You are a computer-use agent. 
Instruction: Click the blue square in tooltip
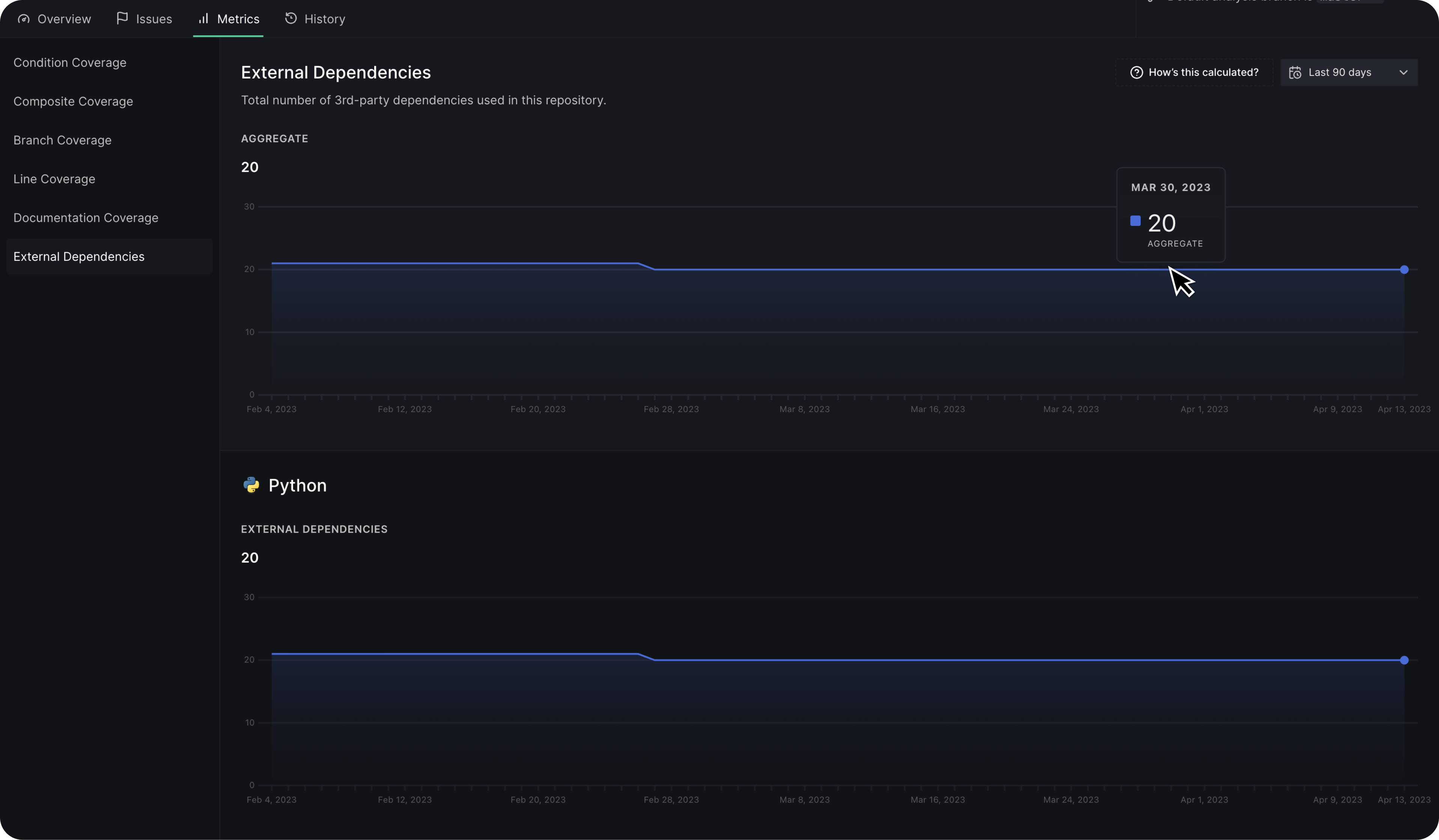click(x=1135, y=221)
